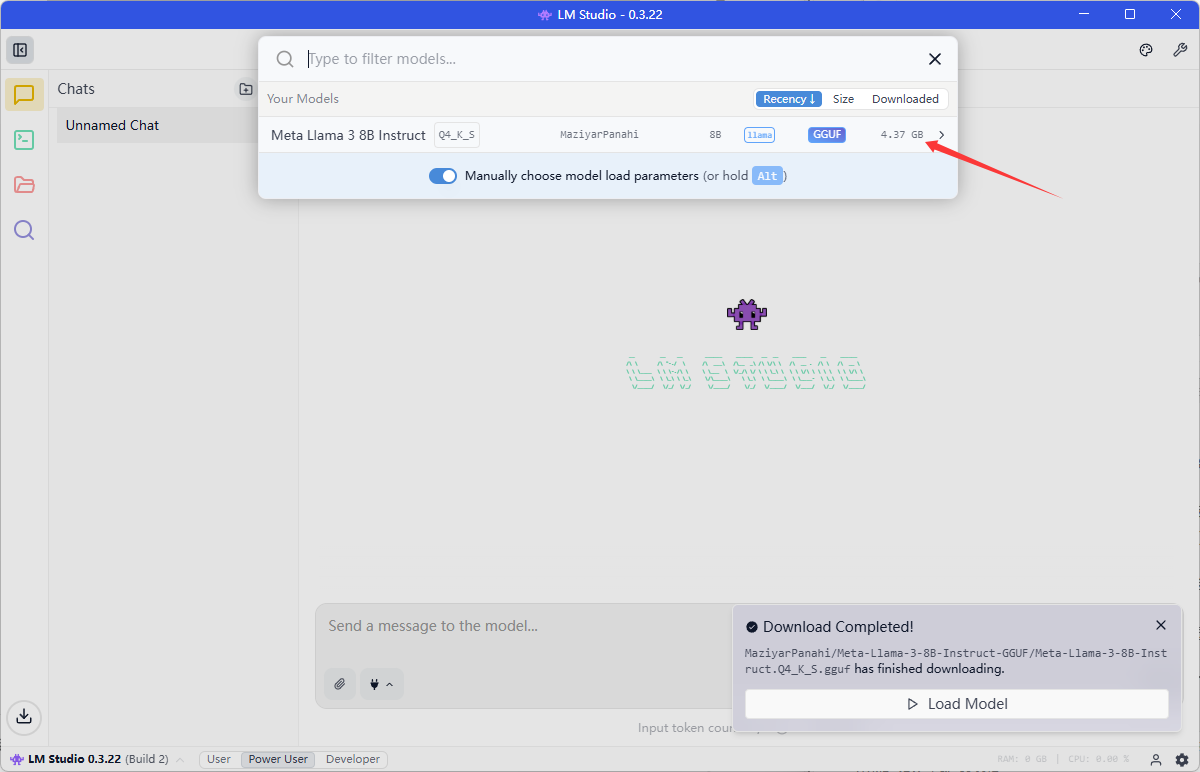Open the Discover magnifier sidebar icon
This screenshot has height=772, width=1200.
point(24,231)
